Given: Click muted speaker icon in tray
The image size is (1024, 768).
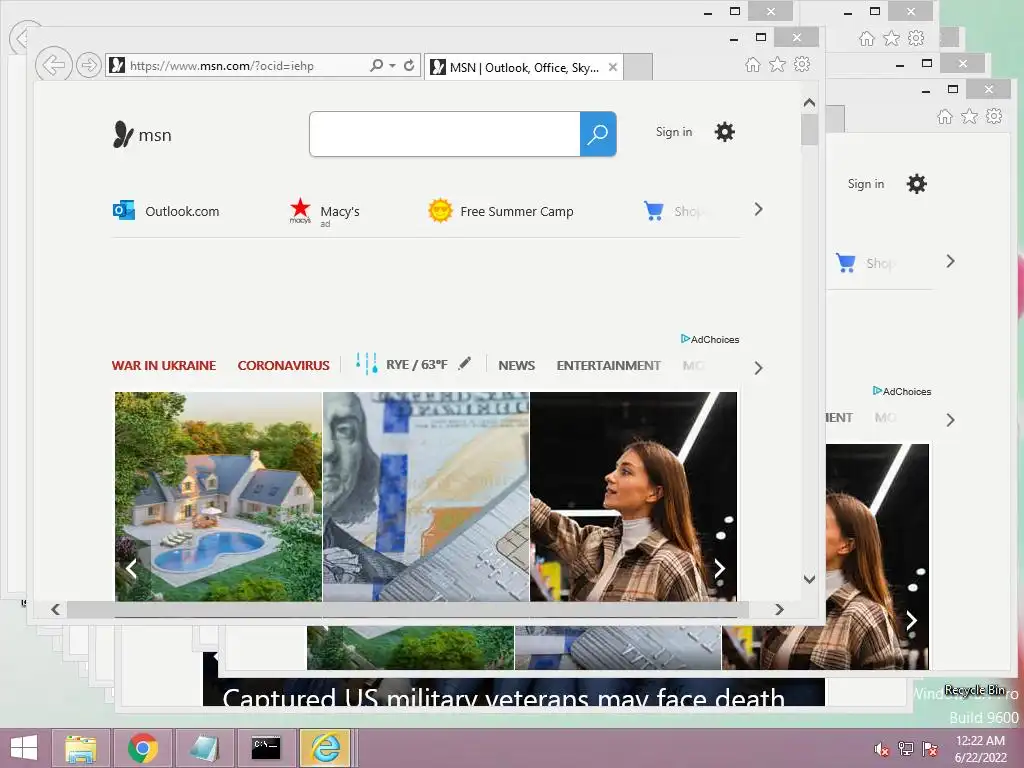Looking at the screenshot, I should tap(882, 749).
